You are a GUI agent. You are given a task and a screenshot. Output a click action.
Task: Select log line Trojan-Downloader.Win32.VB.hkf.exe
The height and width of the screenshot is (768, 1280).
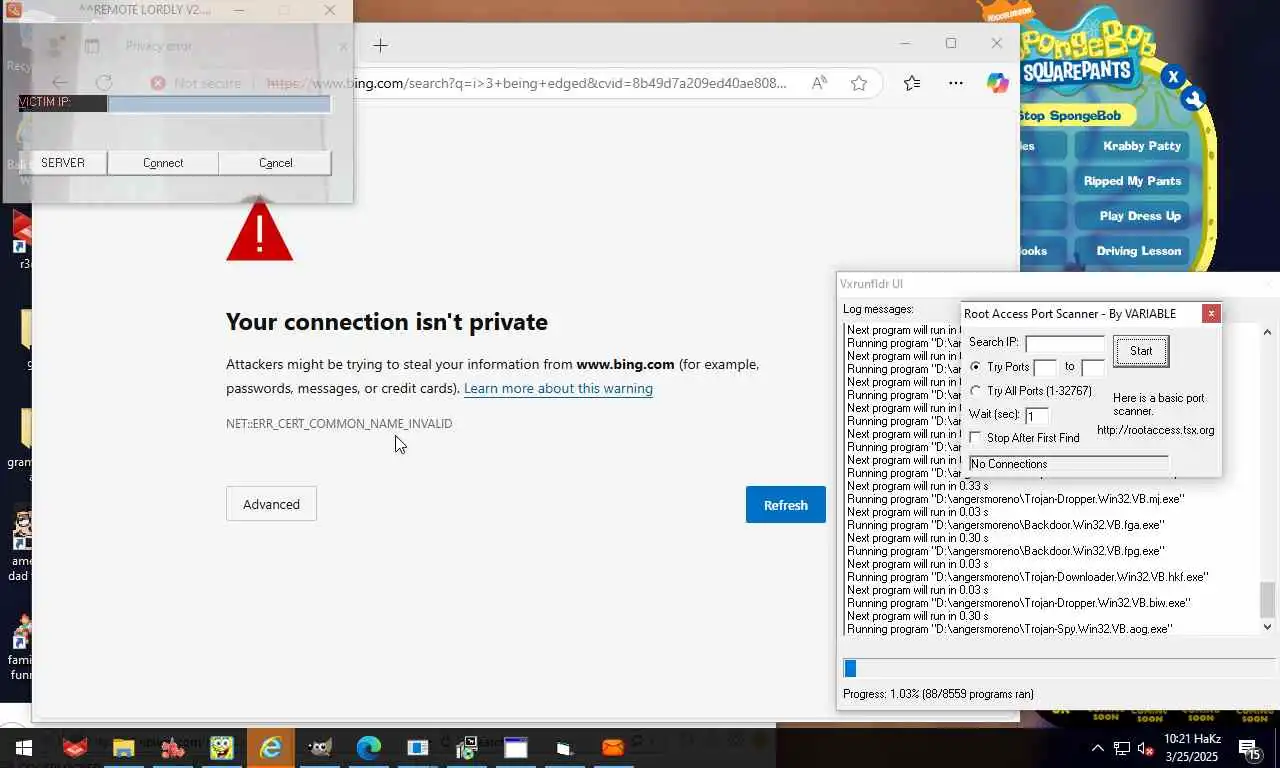1027,576
